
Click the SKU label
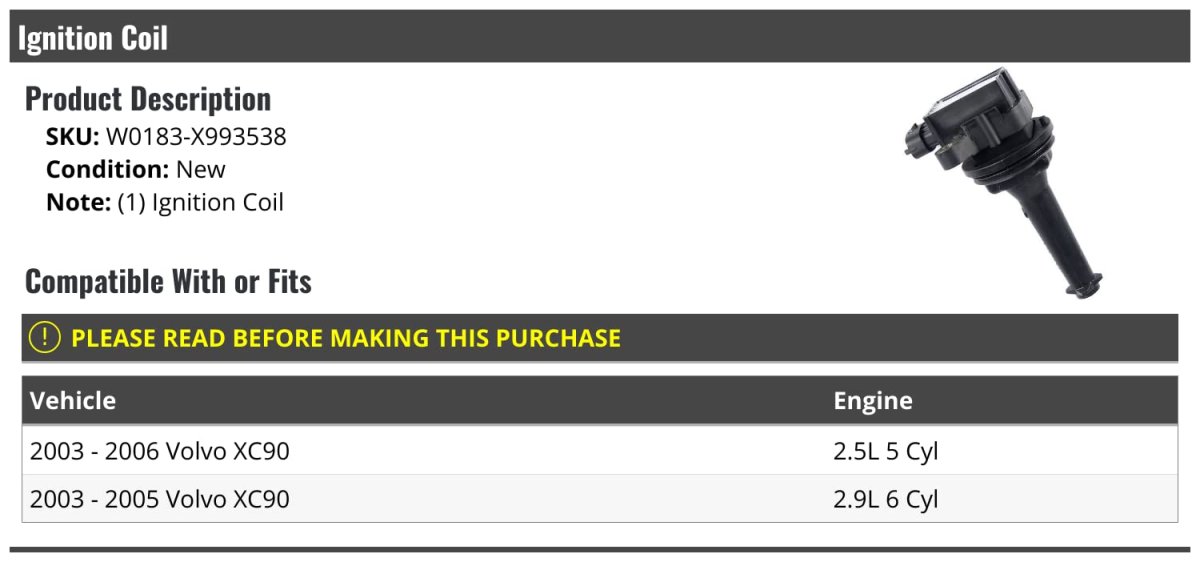point(72,136)
